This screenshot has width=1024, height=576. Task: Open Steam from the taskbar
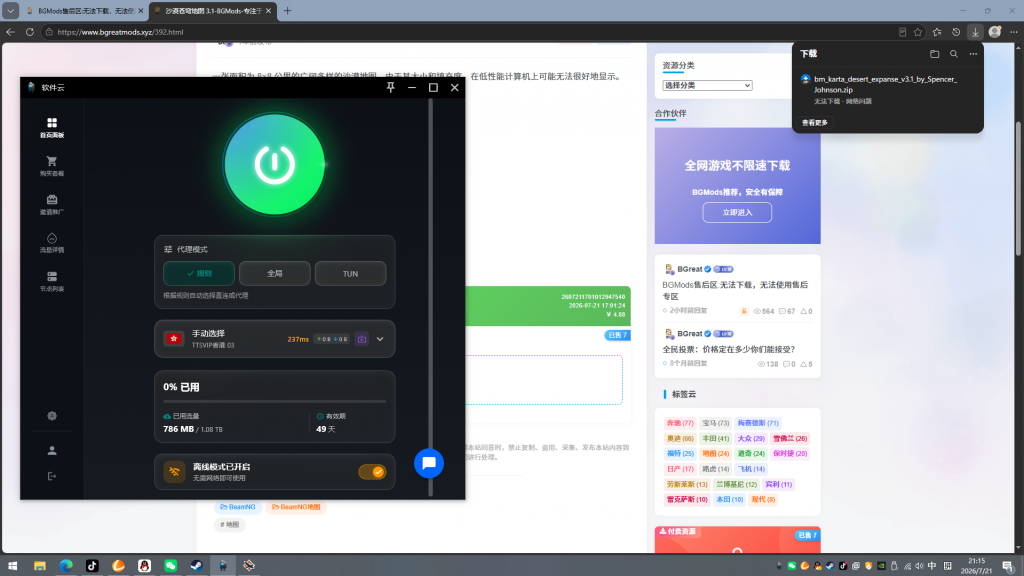click(197, 566)
